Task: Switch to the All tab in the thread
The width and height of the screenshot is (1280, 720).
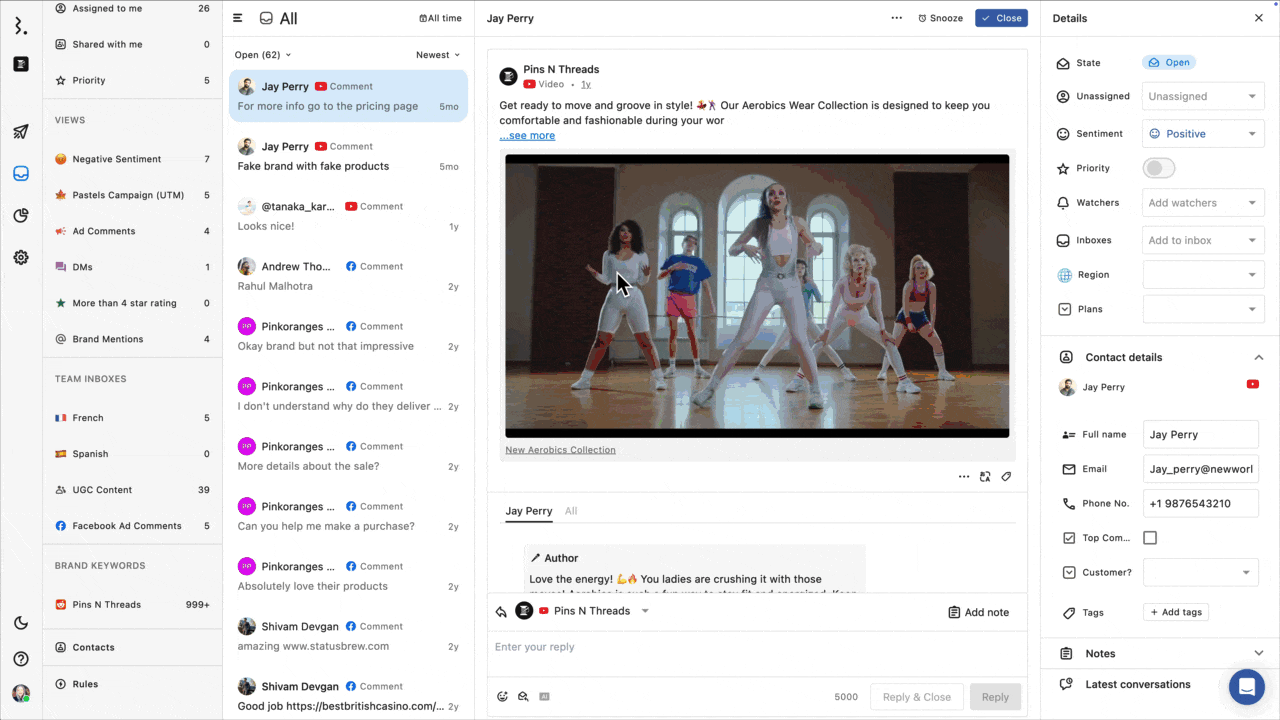Action: (x=570, y=511)
